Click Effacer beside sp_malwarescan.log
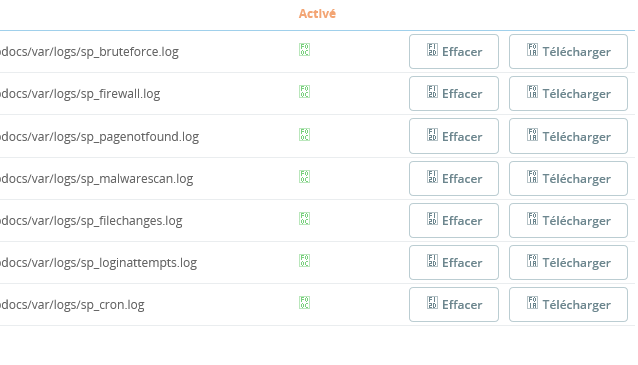The height and width of the screenshot is (365, 638). (x=454, y=179)
